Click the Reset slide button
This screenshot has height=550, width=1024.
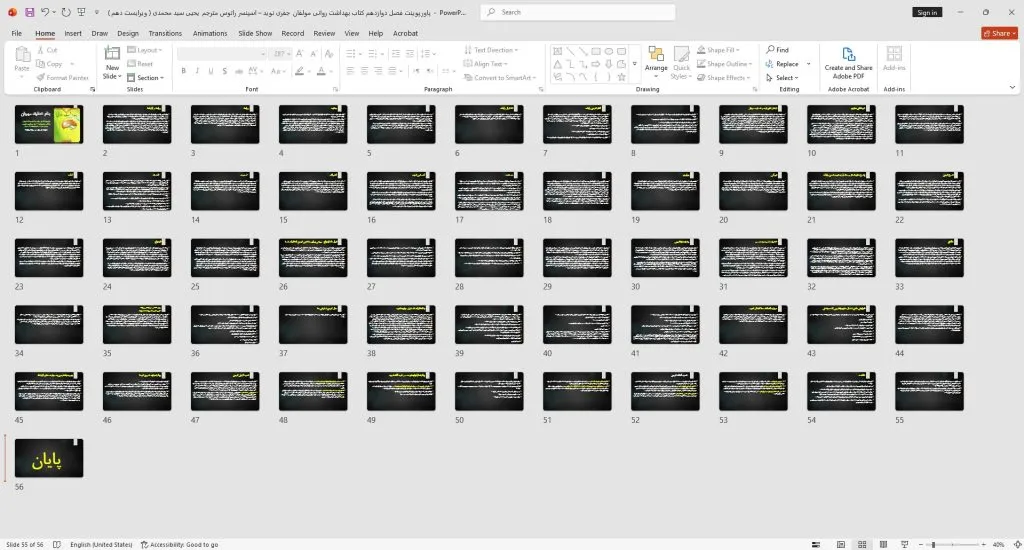(140, 63)
